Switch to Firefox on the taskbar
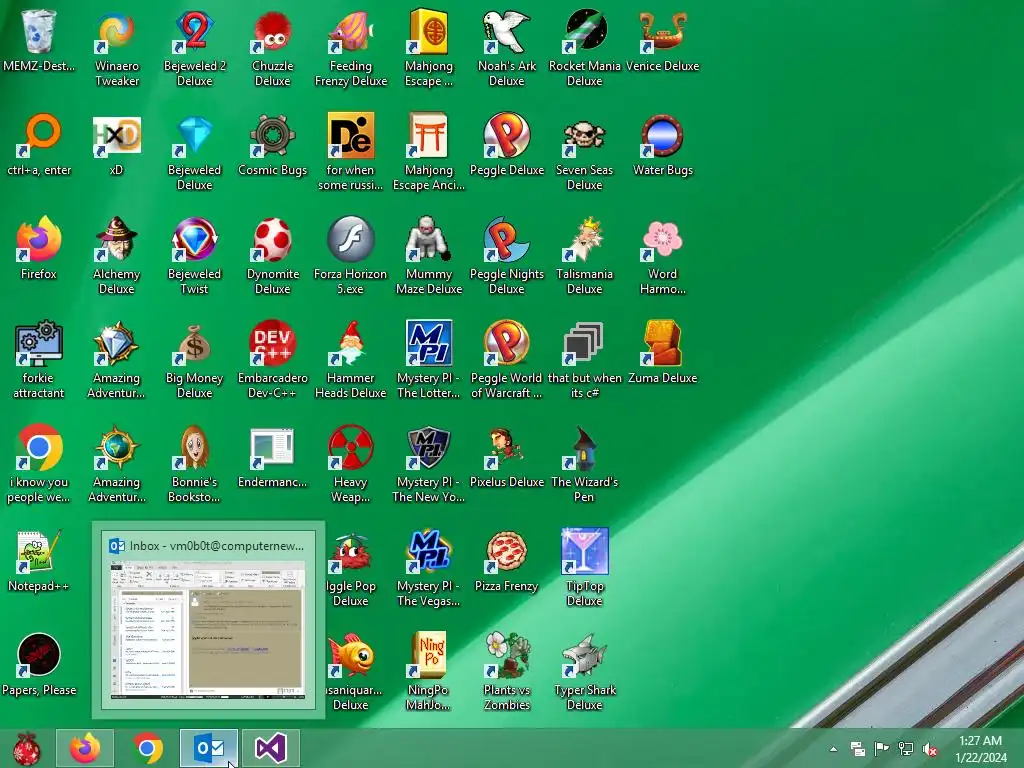Viewport: 1024px width, 768px height. [x=85, y=748]
